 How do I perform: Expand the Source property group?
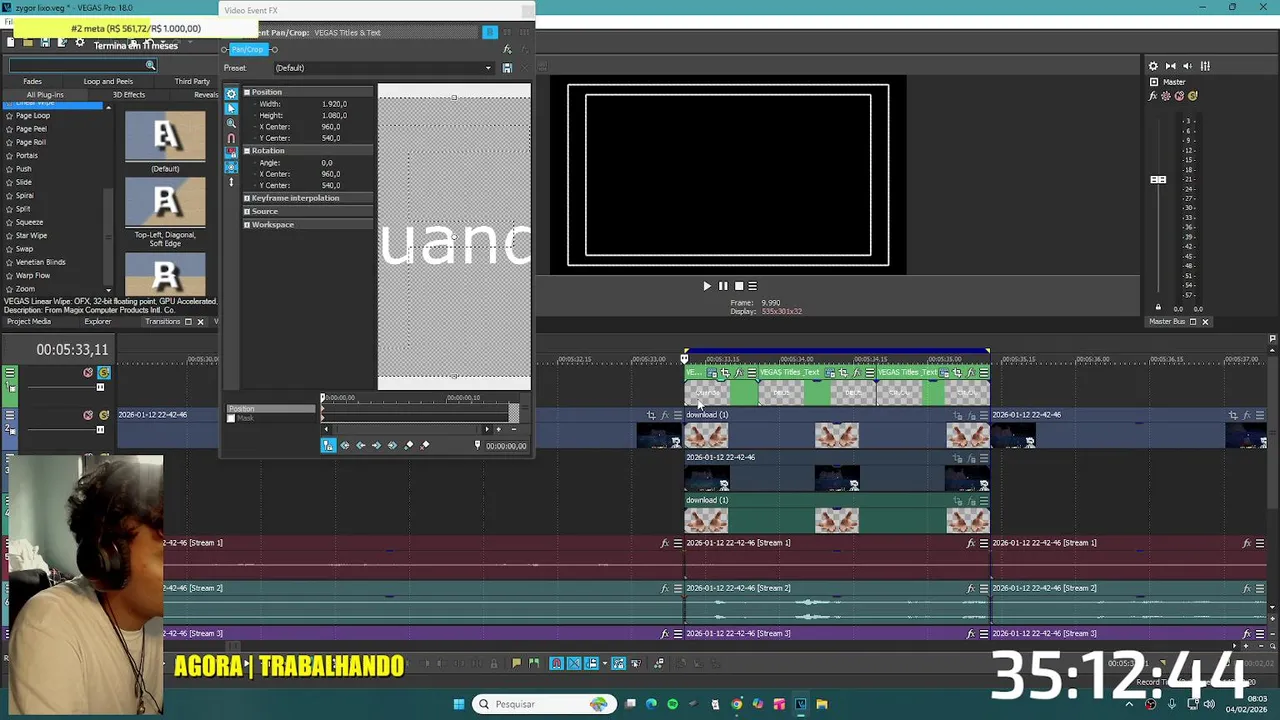coord(247,211)
